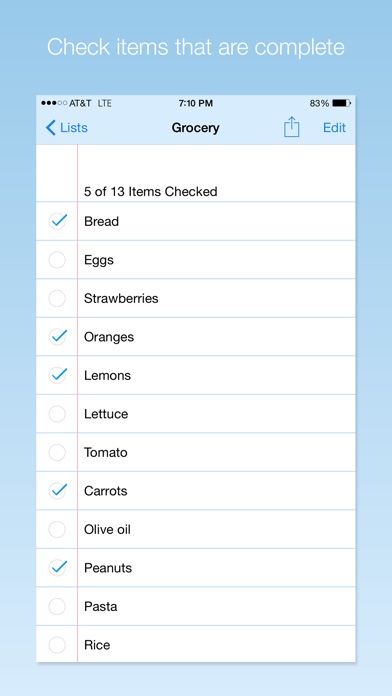Mark Lettuce as complete
Screen dimensions: 392x696
[x=57, y=414]
